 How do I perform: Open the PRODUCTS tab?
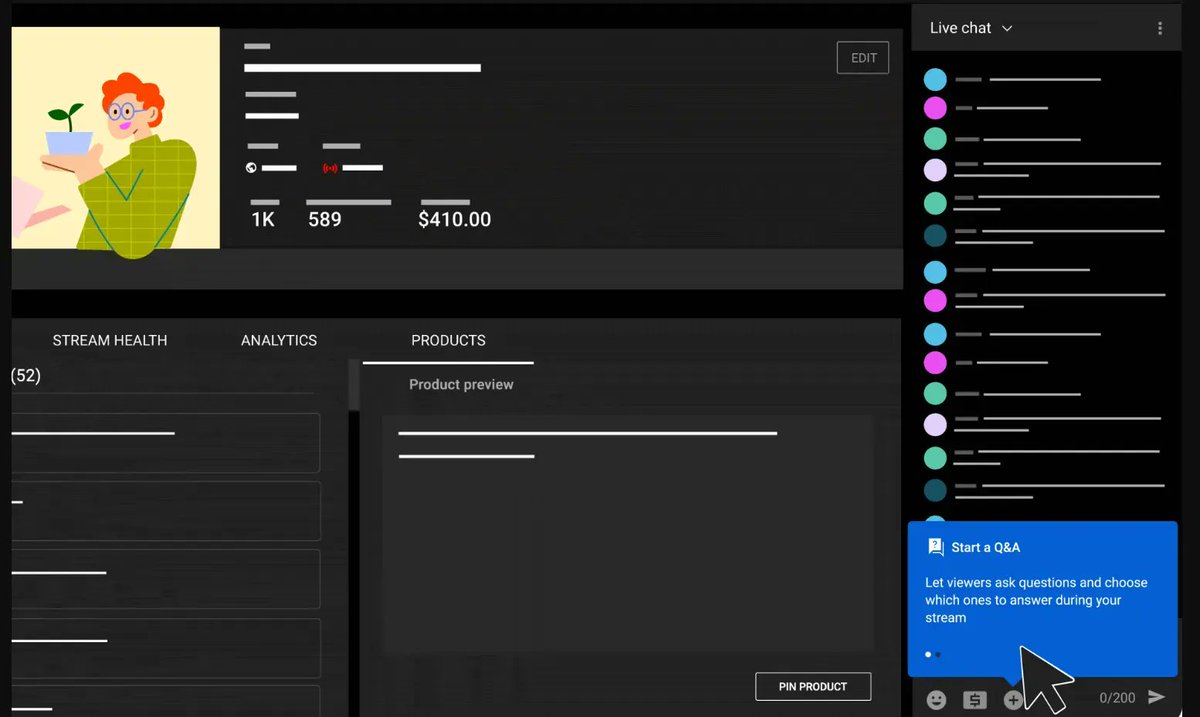pyautogui.click(x=448, y=340)
